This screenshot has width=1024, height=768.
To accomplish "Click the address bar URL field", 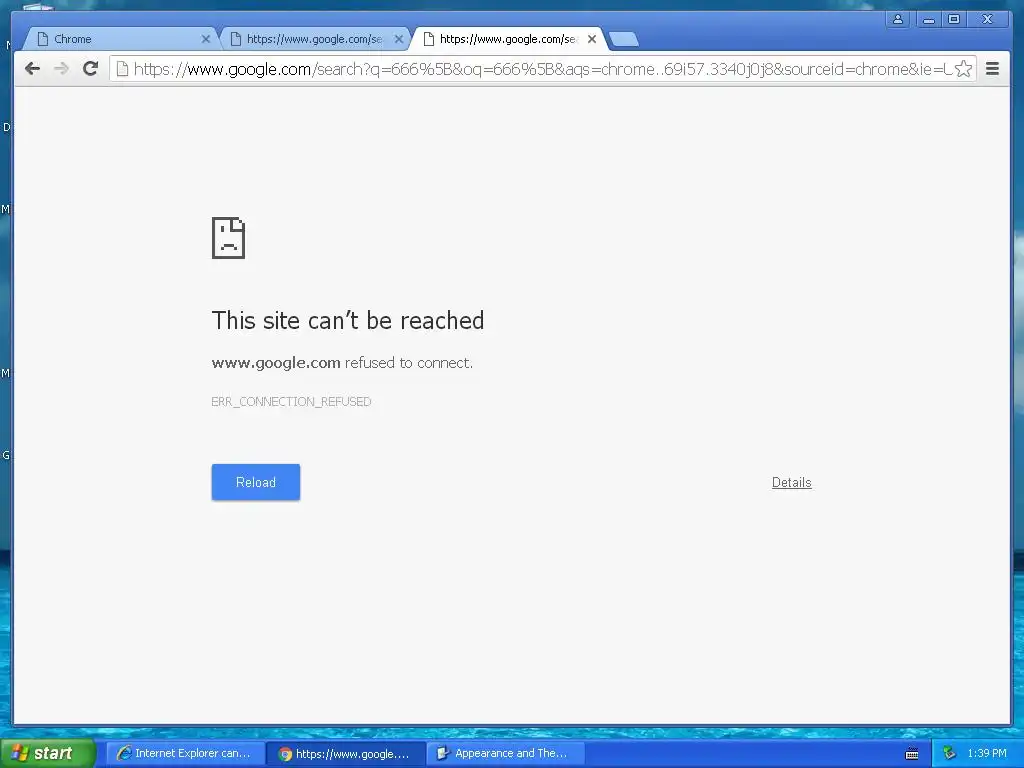I will 542,69.
